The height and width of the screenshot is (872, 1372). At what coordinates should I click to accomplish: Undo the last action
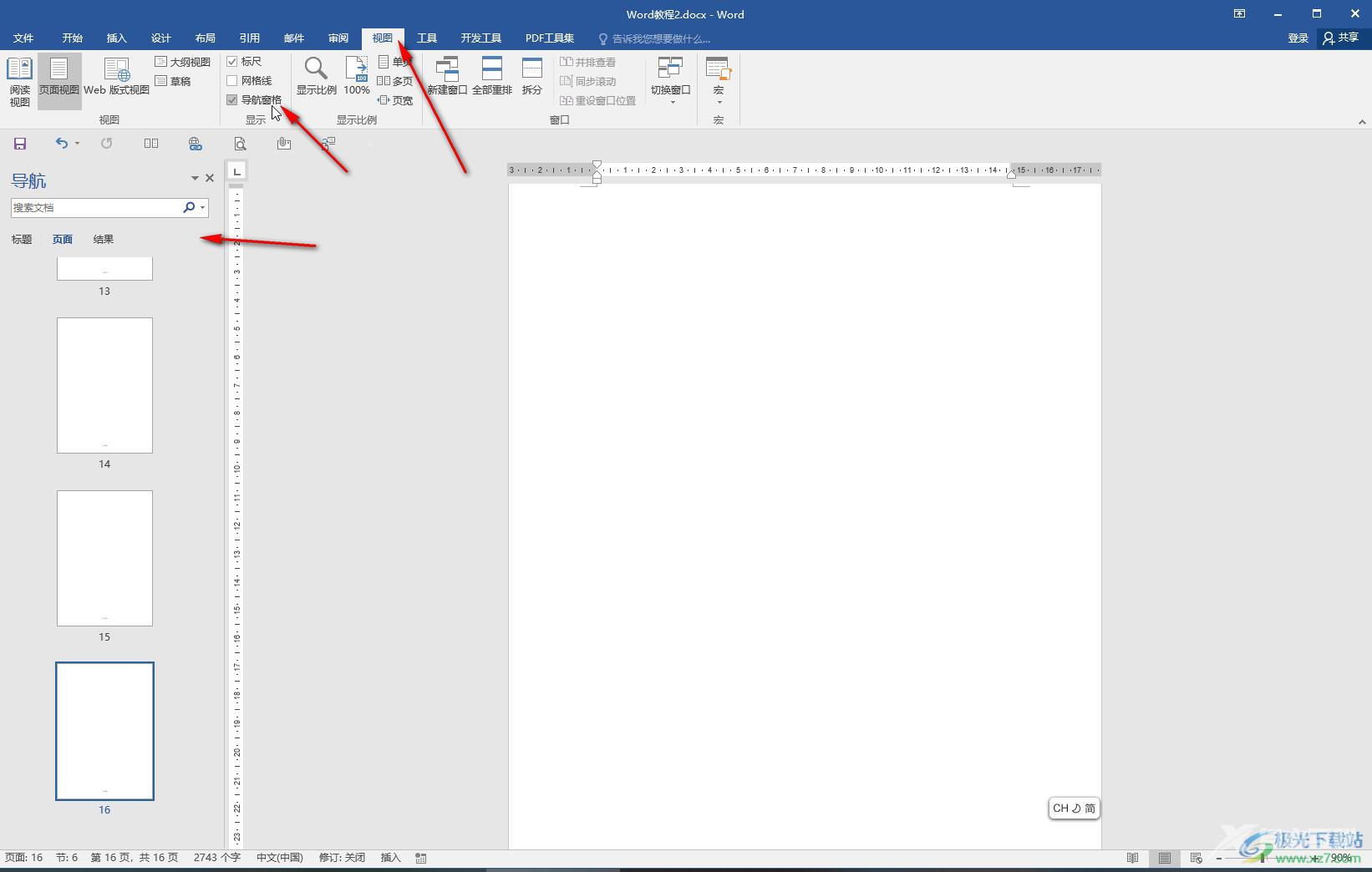(x=61, y=144)
